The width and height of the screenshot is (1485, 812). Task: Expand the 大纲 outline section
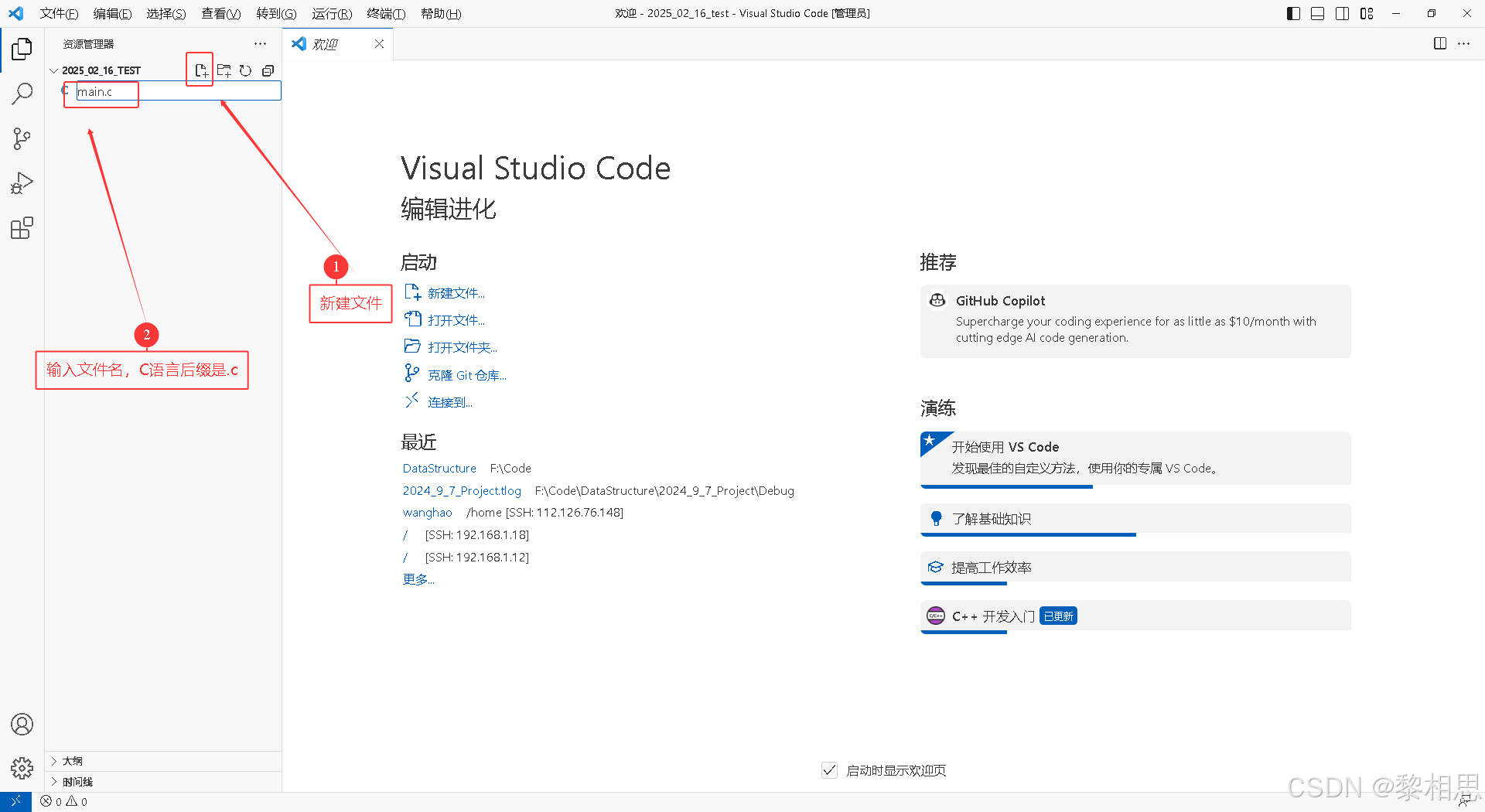164,761
